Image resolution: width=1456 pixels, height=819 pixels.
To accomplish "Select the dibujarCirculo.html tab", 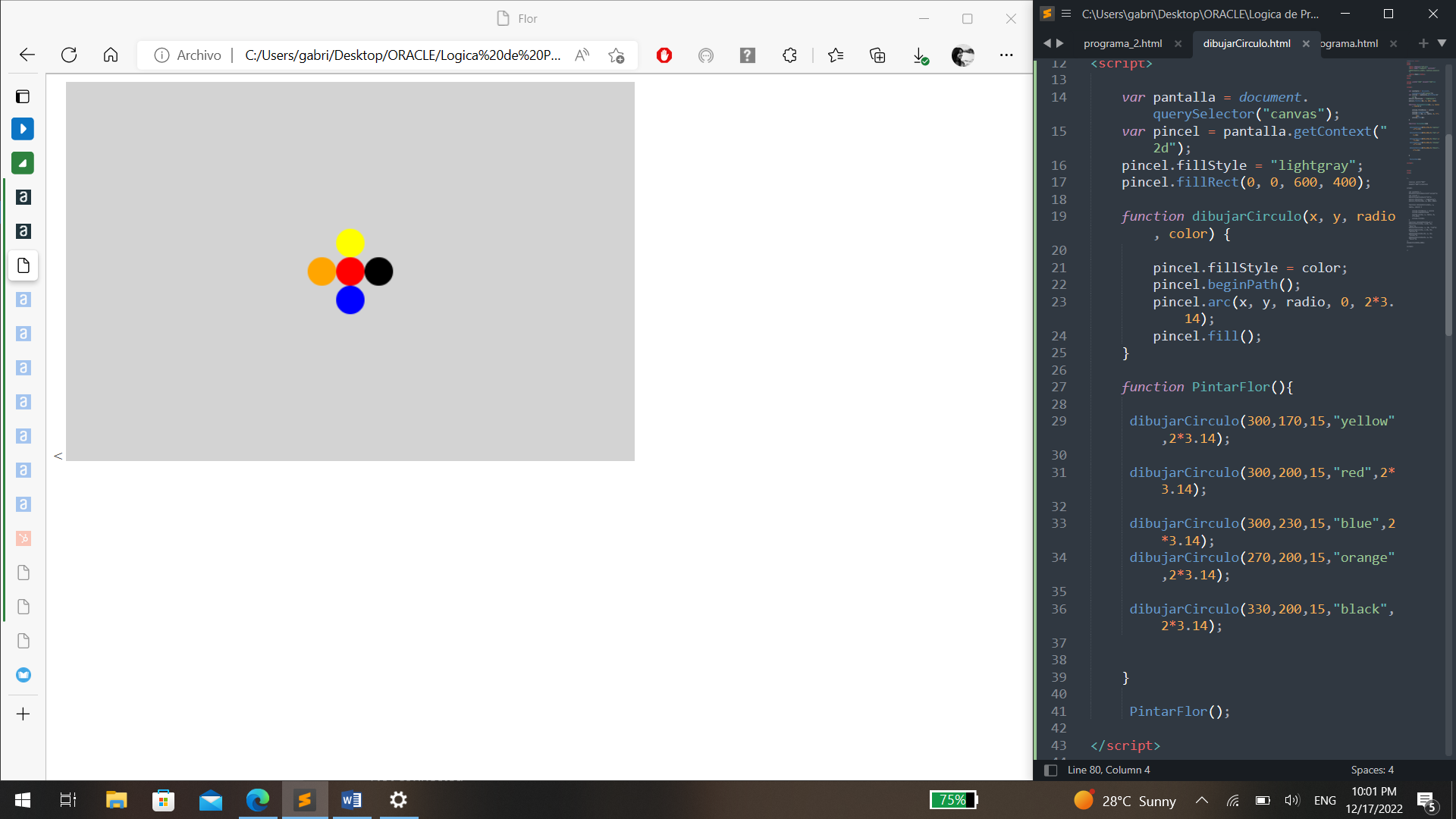I will tap(1247, 43).
